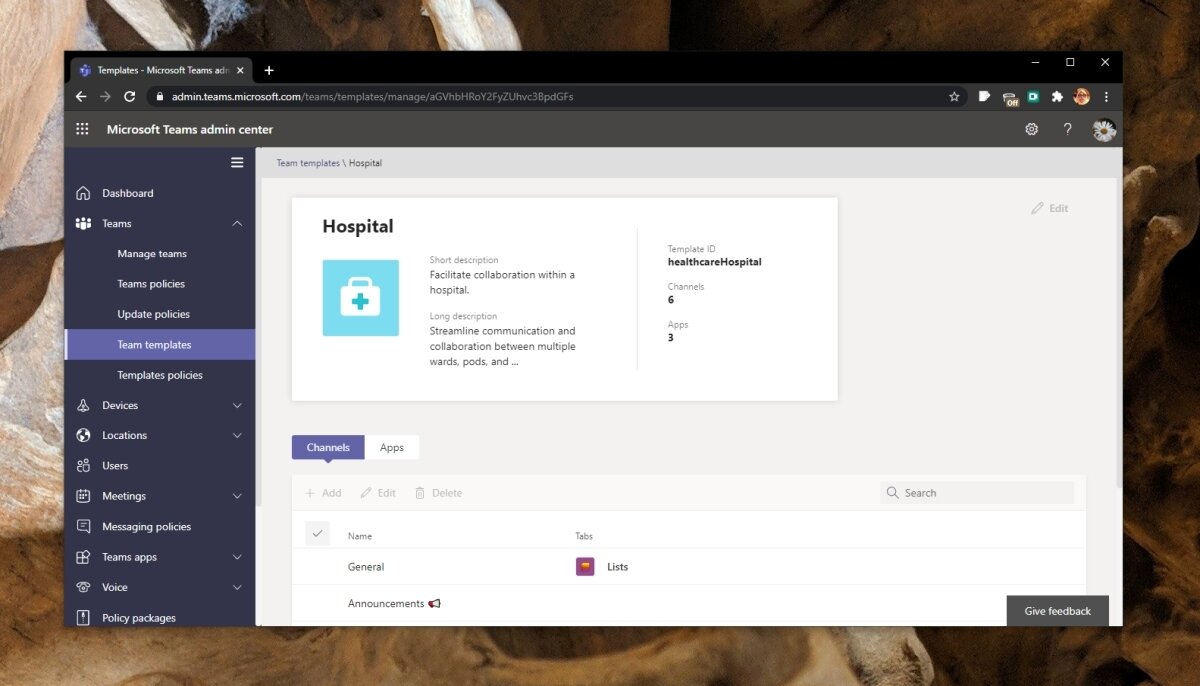Open the Voice phone icon

83,587
